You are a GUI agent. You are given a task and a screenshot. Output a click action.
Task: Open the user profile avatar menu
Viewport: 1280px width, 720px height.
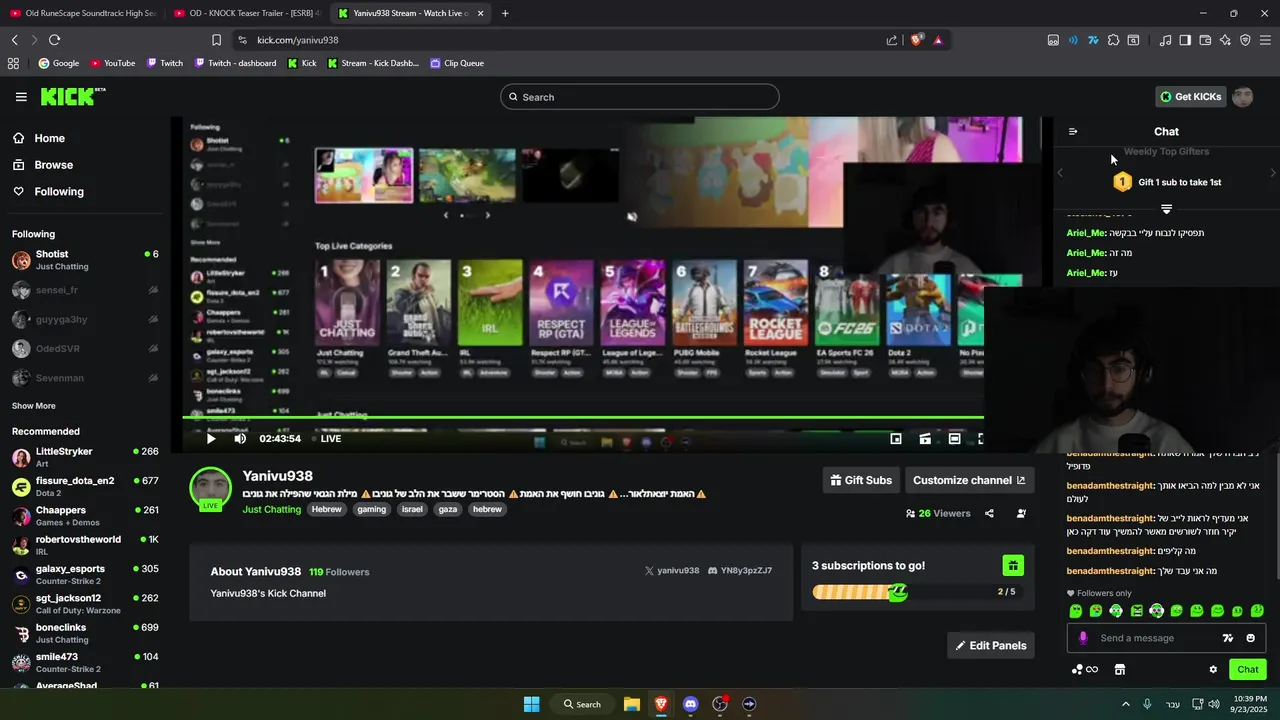coord(1243,97)
